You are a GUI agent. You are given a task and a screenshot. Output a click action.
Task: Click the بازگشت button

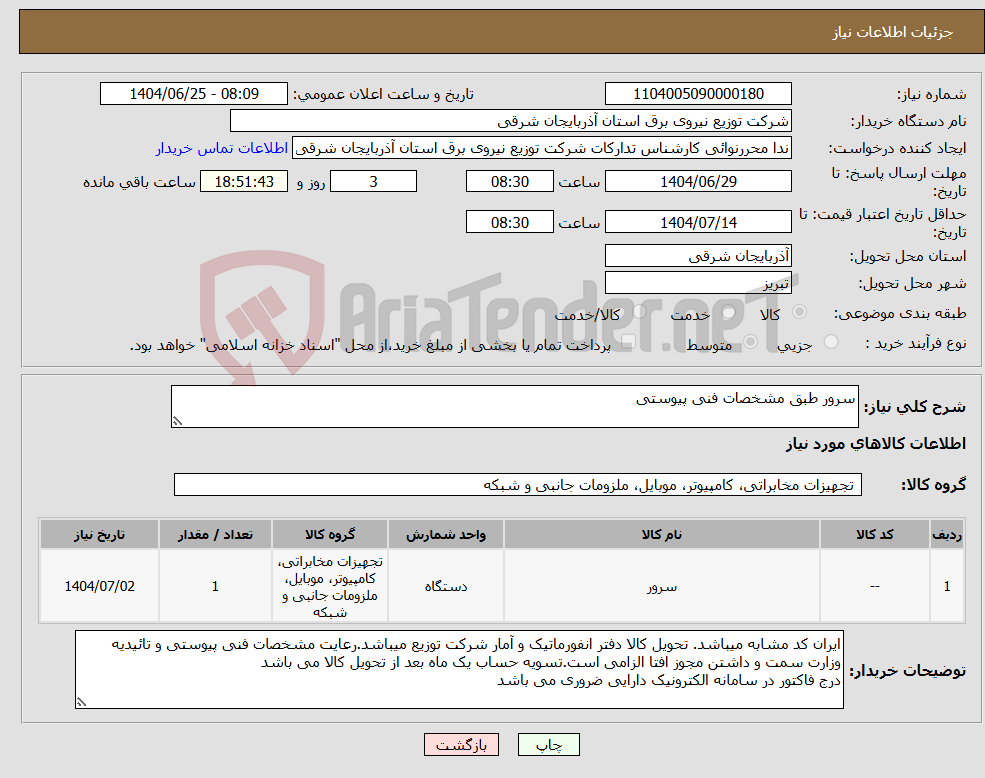[460, 744]
